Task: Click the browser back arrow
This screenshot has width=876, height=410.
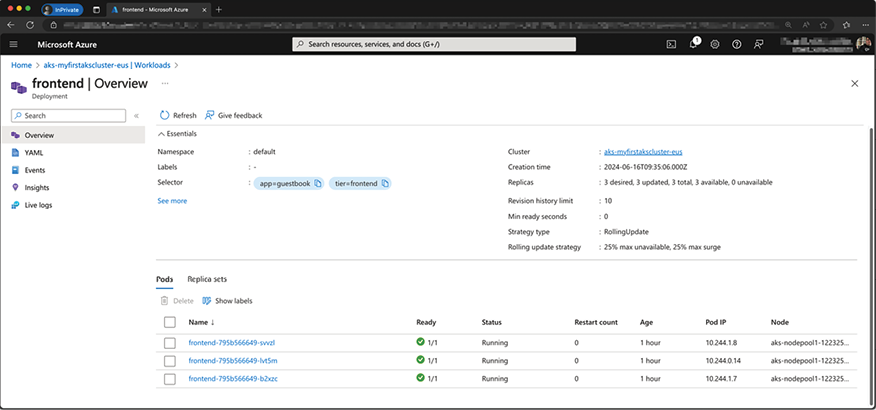Action: [11, 25]
